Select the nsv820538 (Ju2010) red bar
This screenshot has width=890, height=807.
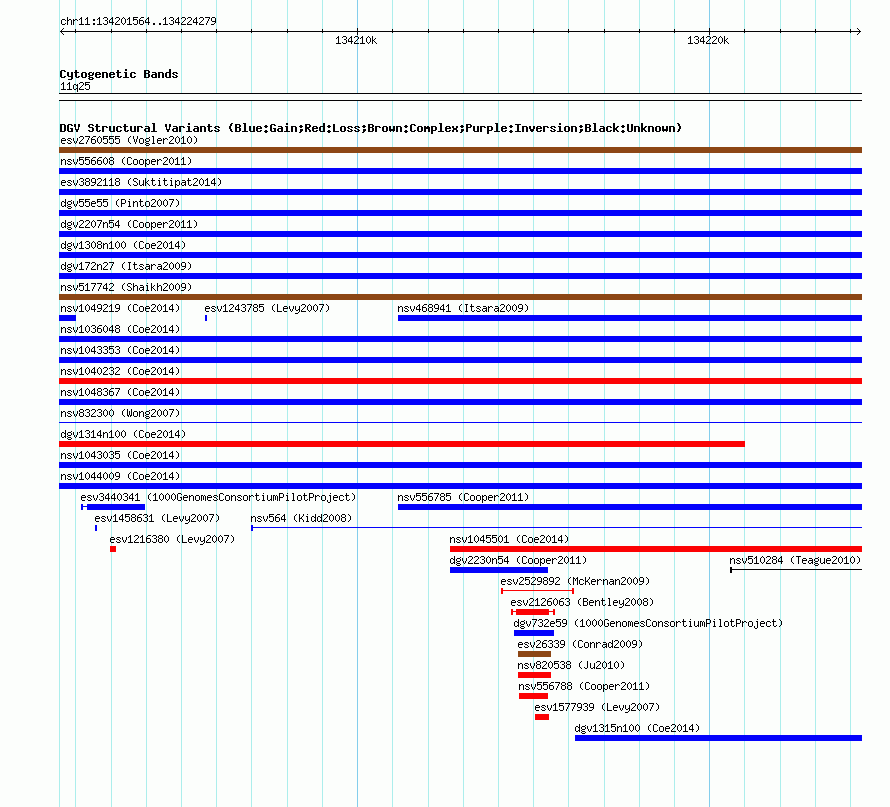(x=534, y=675)
